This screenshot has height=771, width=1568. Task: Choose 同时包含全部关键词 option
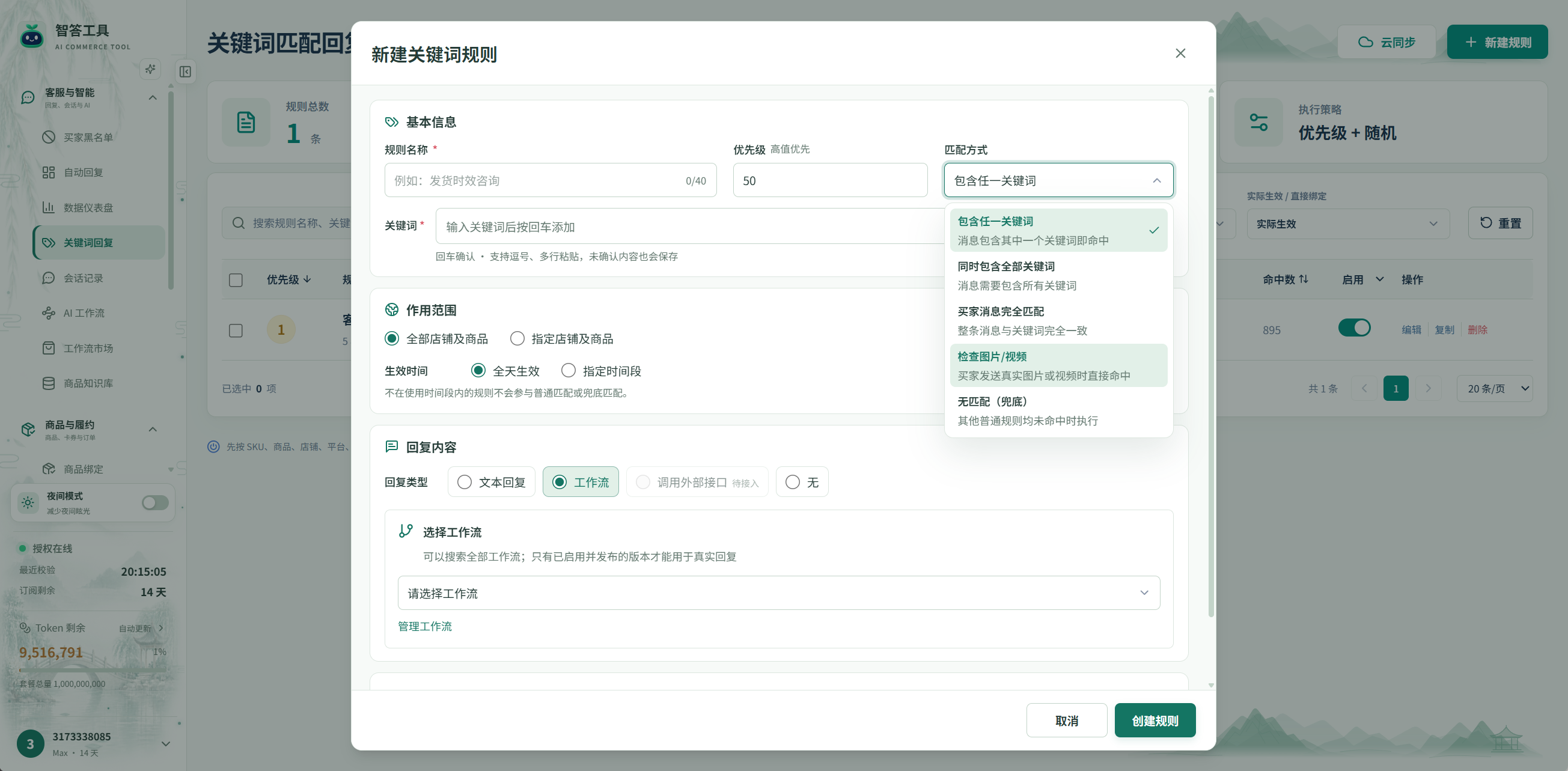(x=1058, y=276)
